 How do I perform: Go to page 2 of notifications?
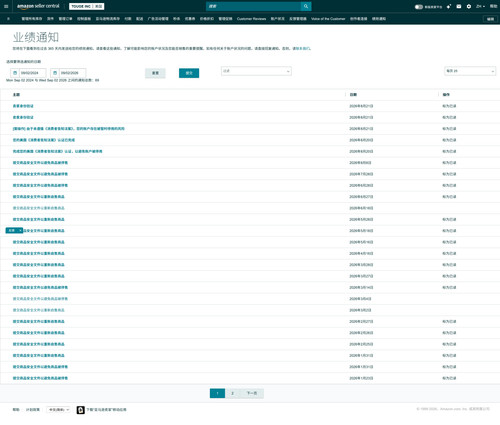232,393
